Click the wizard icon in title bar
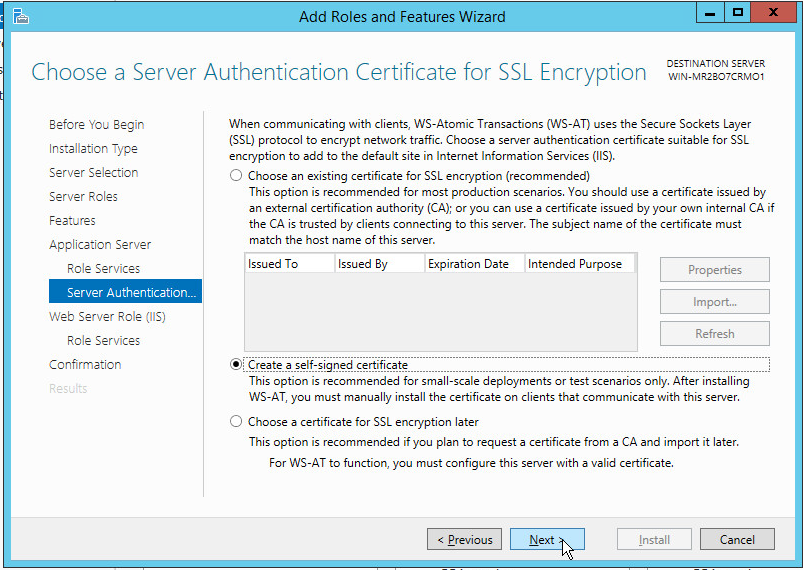The image size is (803, 570). [x=19, y=16]
